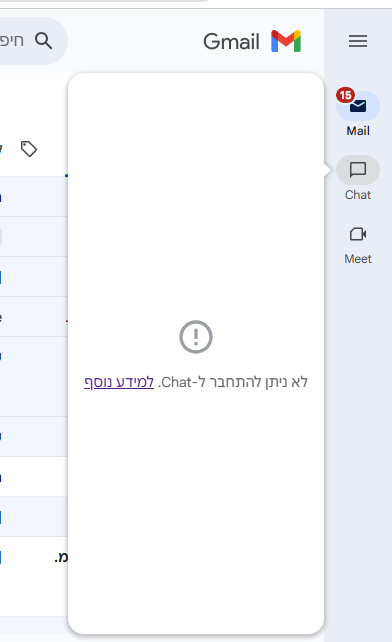Open the main menu hamburger icon
The image size is (392, 642).
tap(358, 41)
